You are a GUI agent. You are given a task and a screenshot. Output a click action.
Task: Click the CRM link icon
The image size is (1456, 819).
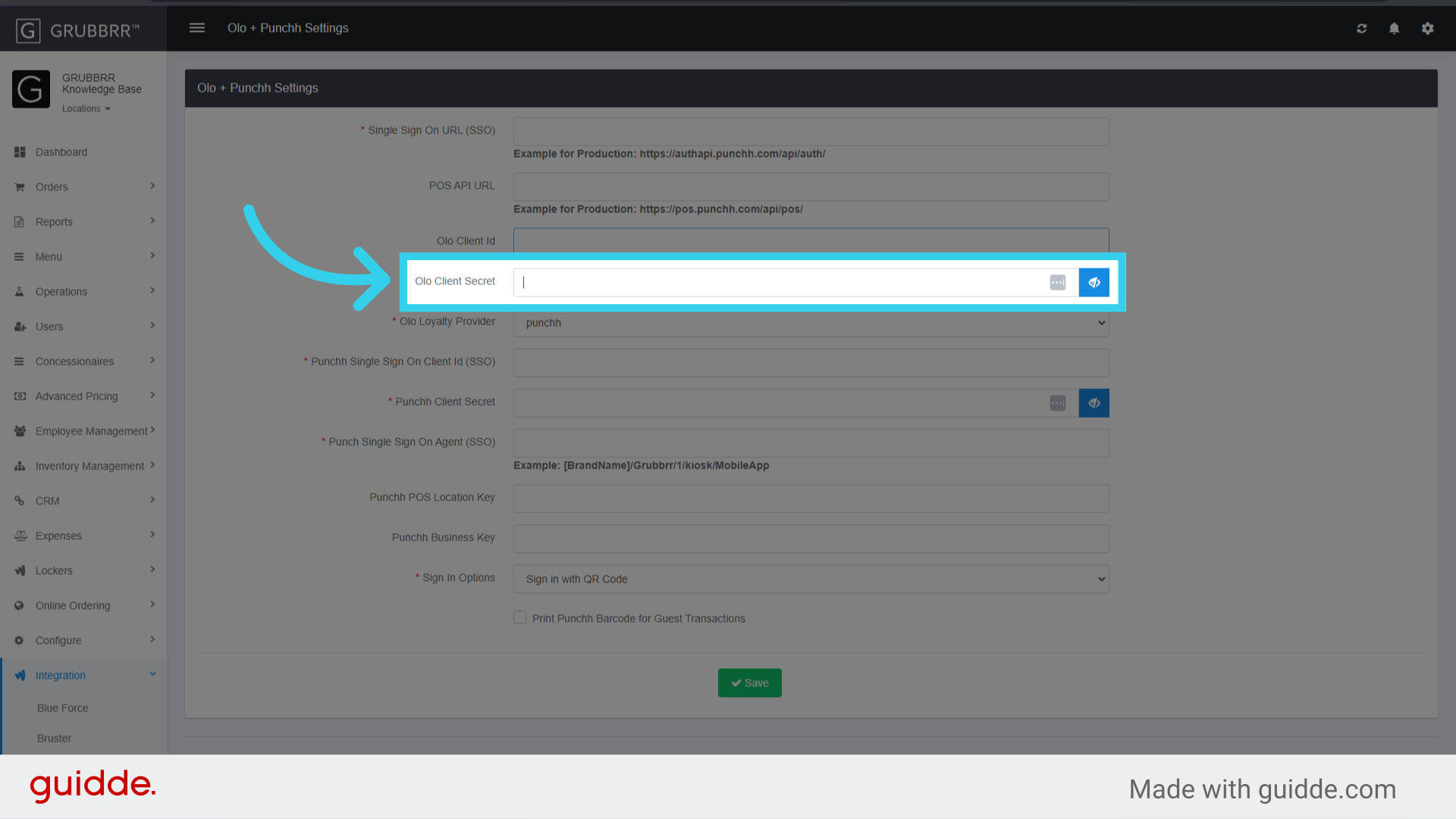[20, 501]
